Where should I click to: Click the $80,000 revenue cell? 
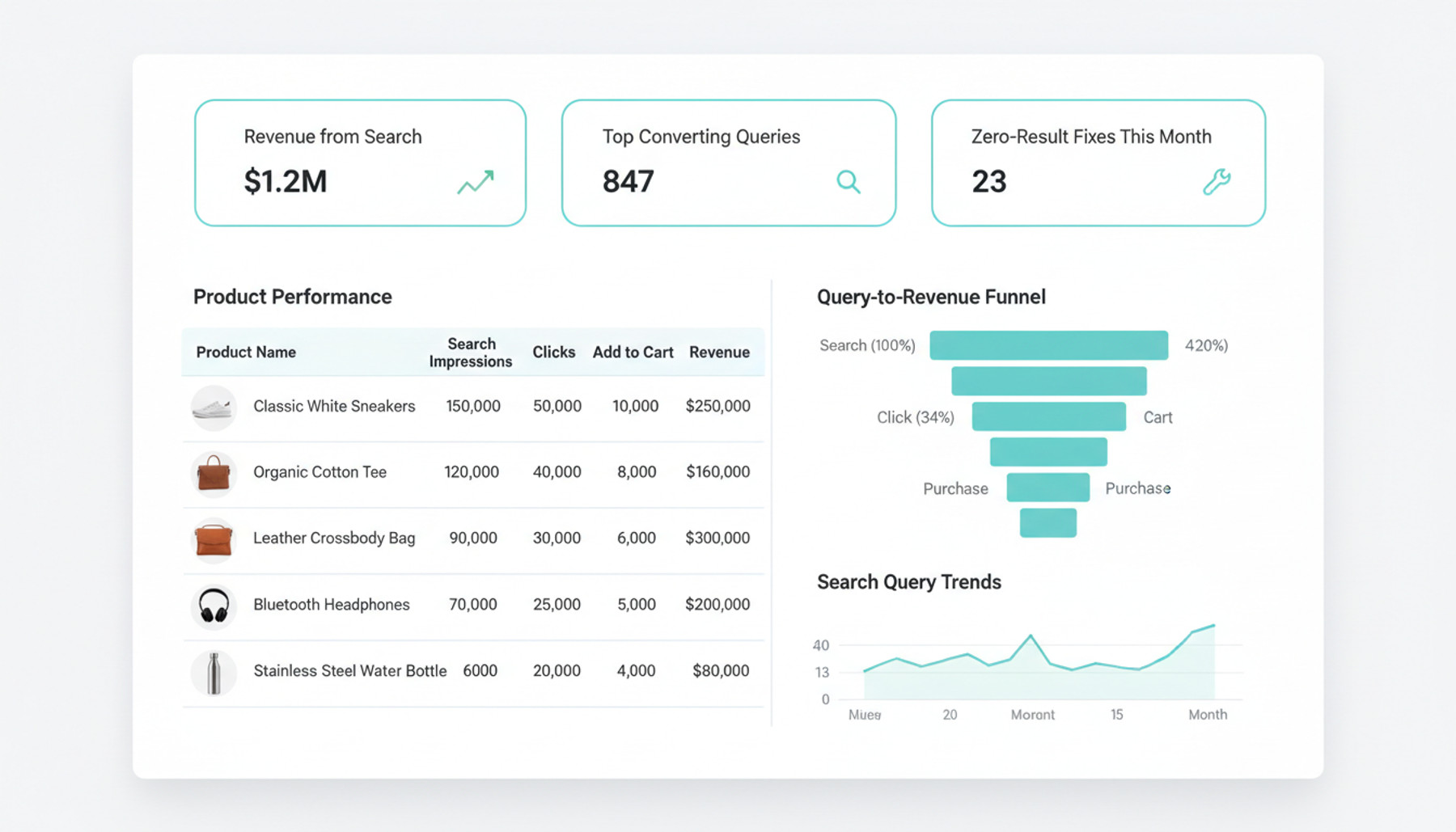tap(721, 671)
